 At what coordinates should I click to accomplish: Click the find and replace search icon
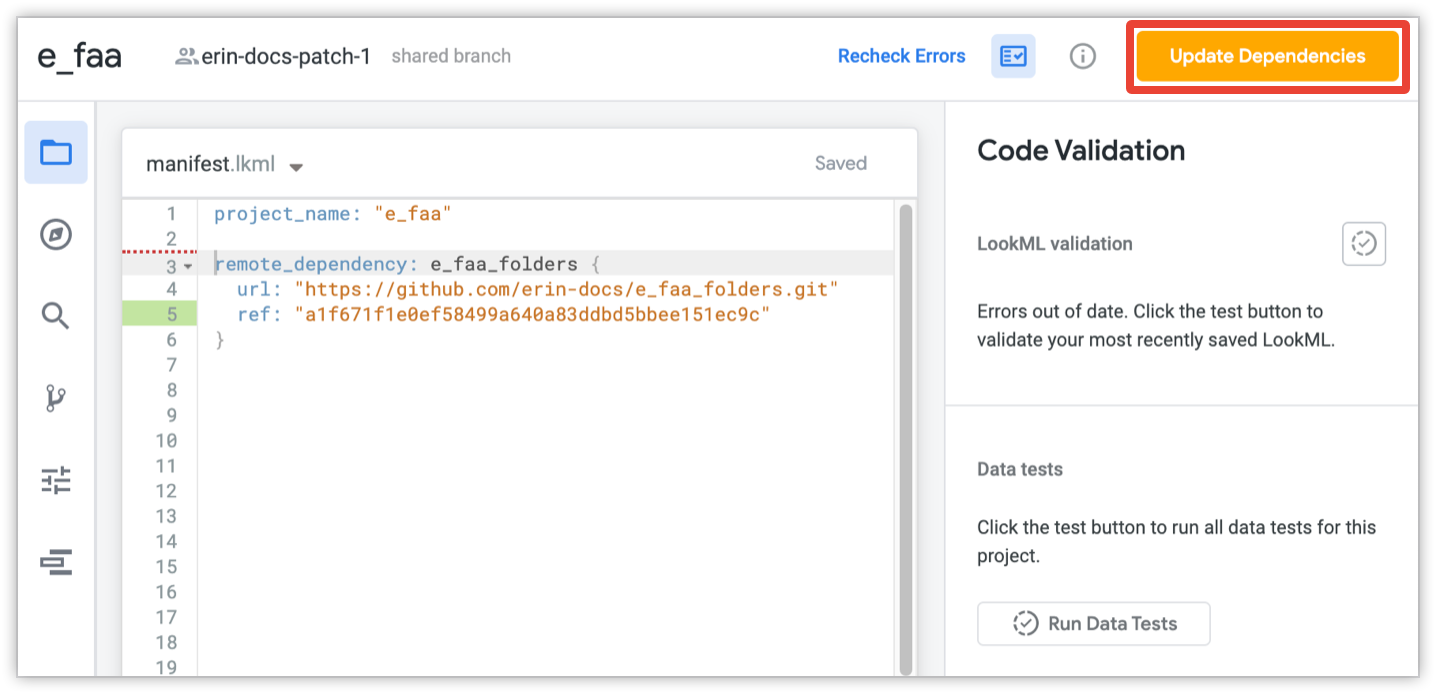pyautogui.click(x=56, y=317)
